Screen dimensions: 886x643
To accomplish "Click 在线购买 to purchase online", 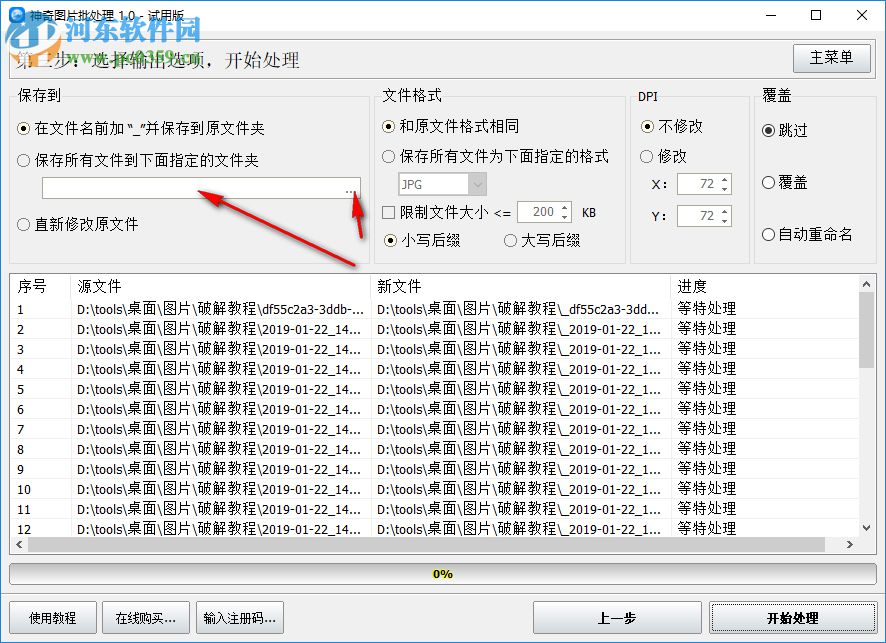I will (x=146, y=617).
